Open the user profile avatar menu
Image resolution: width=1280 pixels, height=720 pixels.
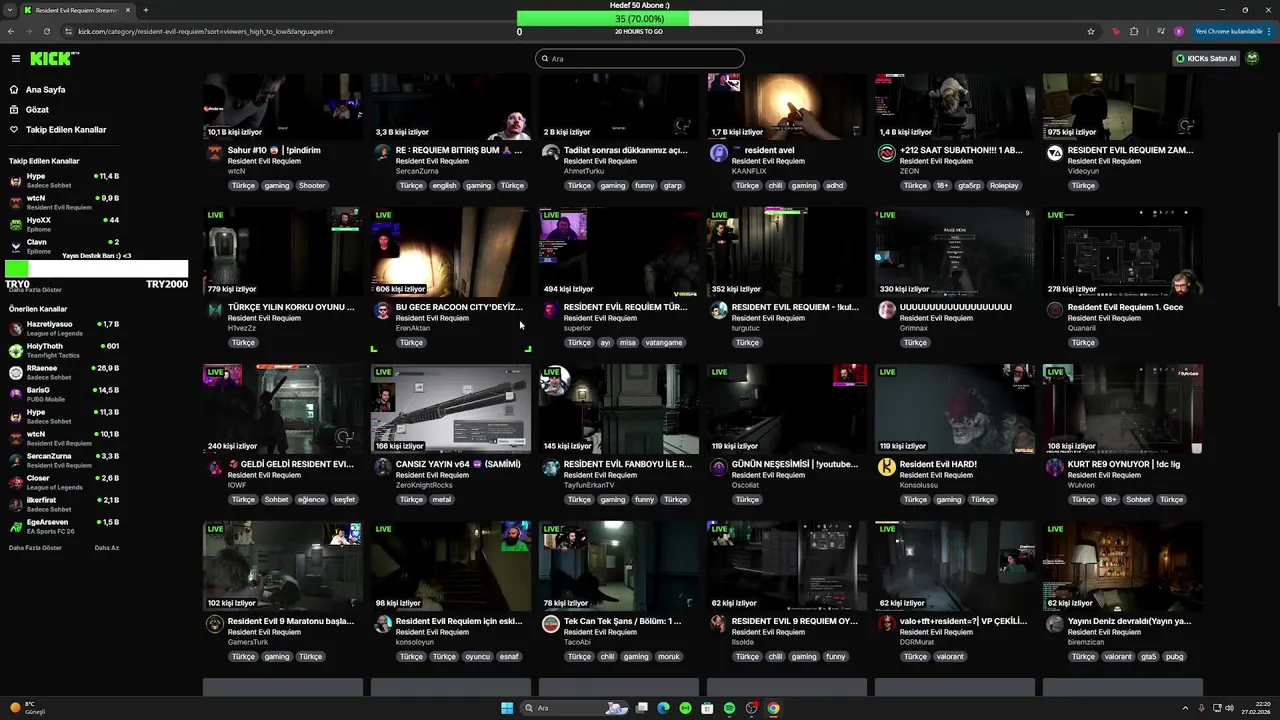click(x=1252, y=59)
